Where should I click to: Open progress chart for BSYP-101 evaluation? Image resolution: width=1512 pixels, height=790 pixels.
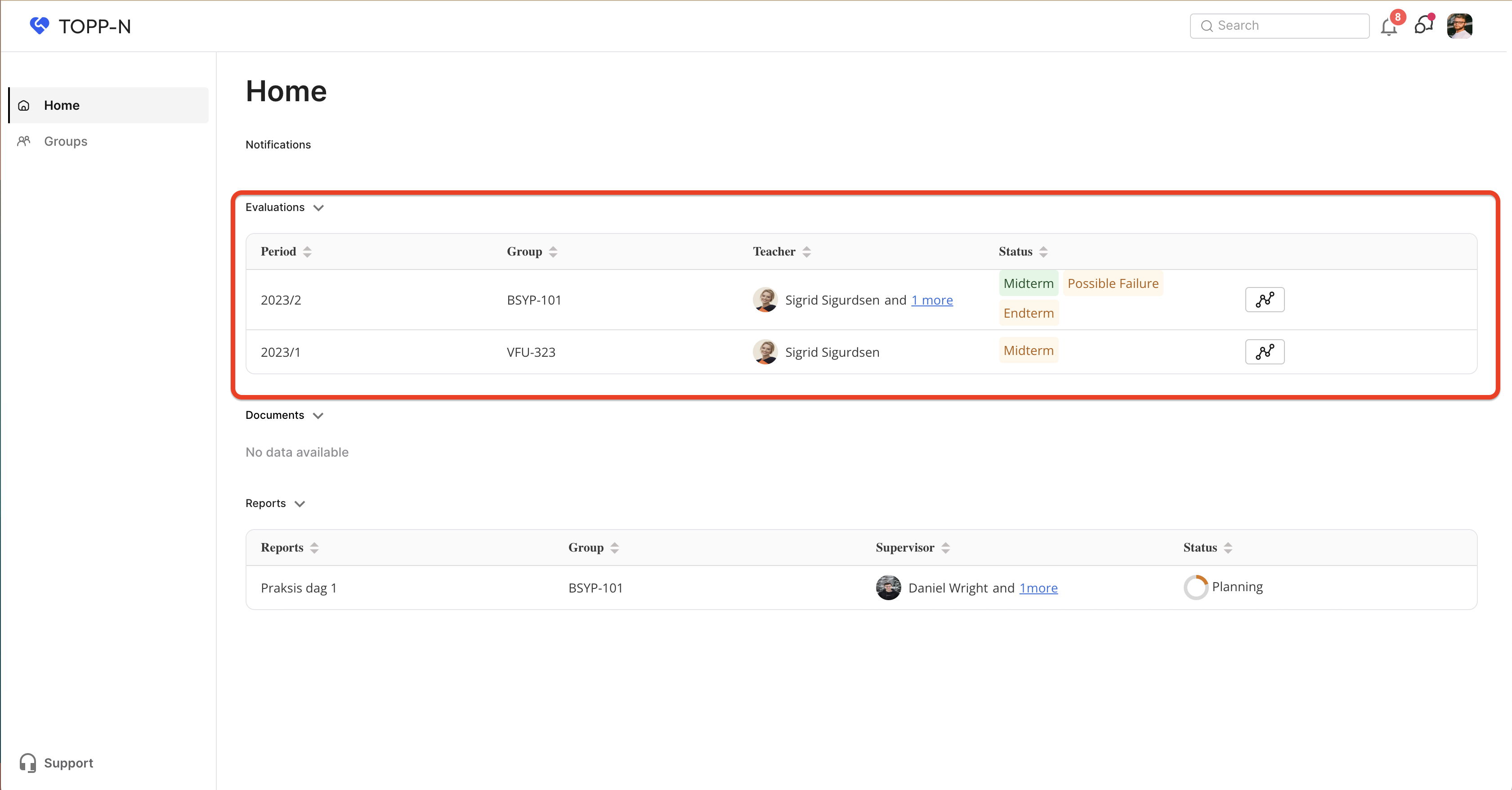click(x=1264, y=300)
